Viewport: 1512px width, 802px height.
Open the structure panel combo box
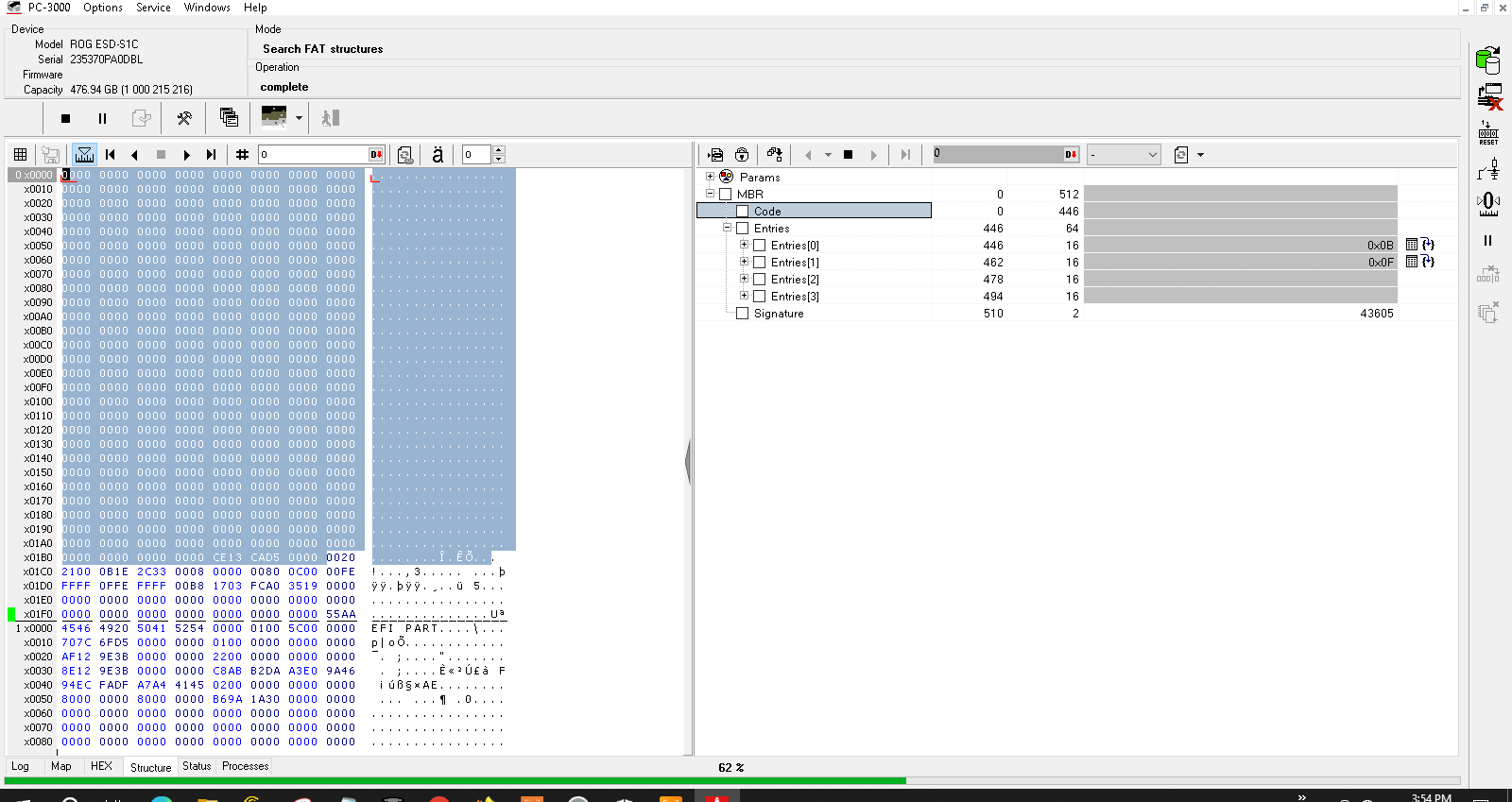1124,154
